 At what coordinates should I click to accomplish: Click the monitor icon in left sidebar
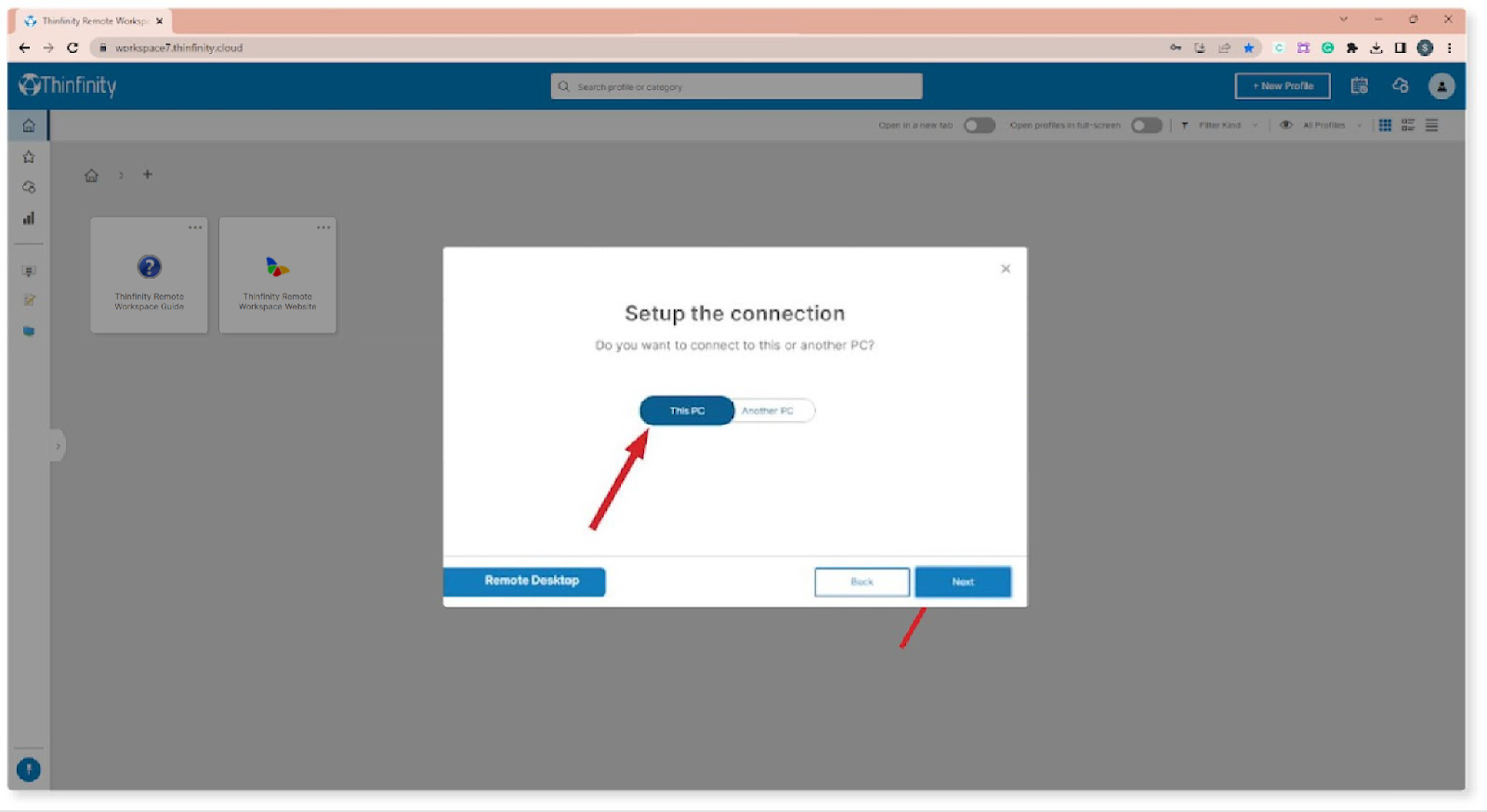tap(29, 271)
